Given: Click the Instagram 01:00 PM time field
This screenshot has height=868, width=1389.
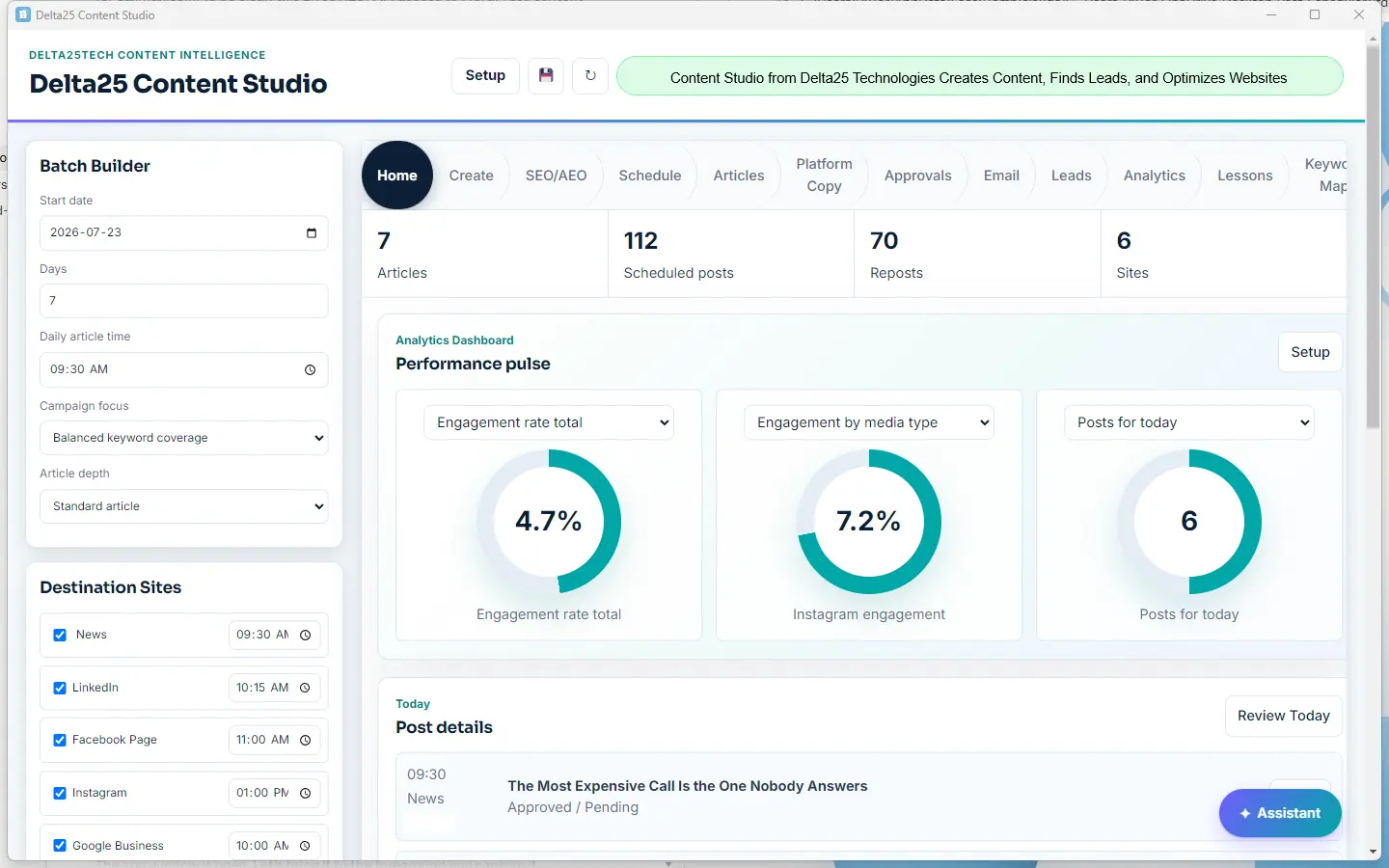Looking at the screenshot, I should click(274, 793).
